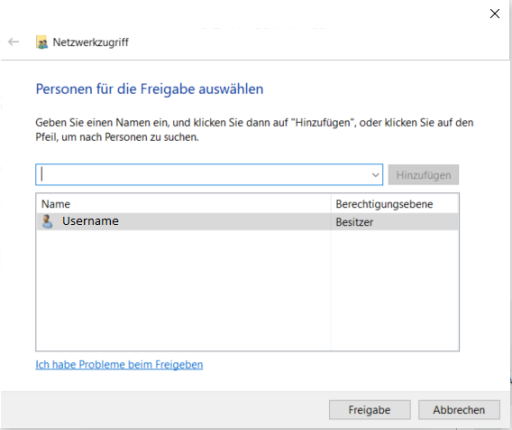Close the Netzwerkzugriff dialog window
The height and width of the screenshot is (430, 512).
pos(495,14)
